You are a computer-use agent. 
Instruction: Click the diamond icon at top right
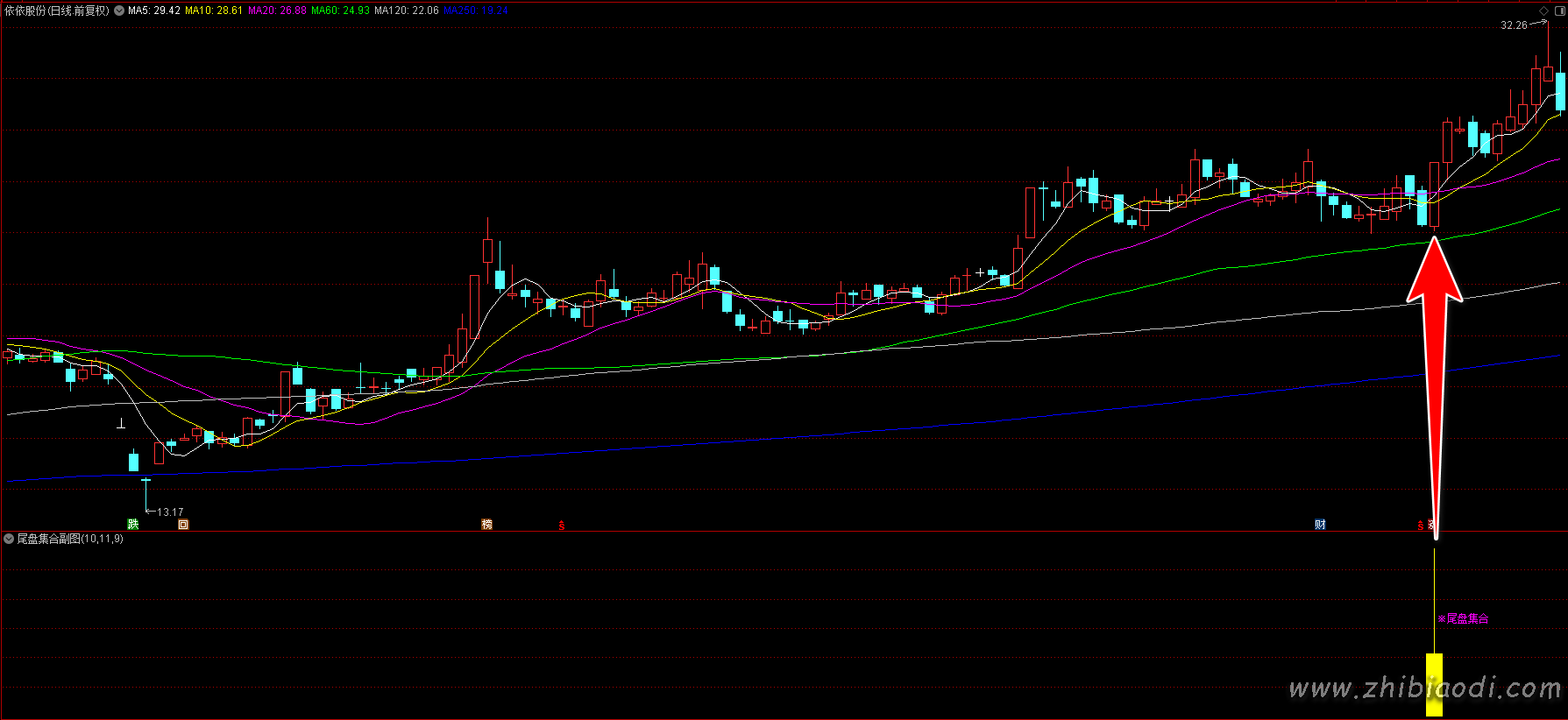1544,11
